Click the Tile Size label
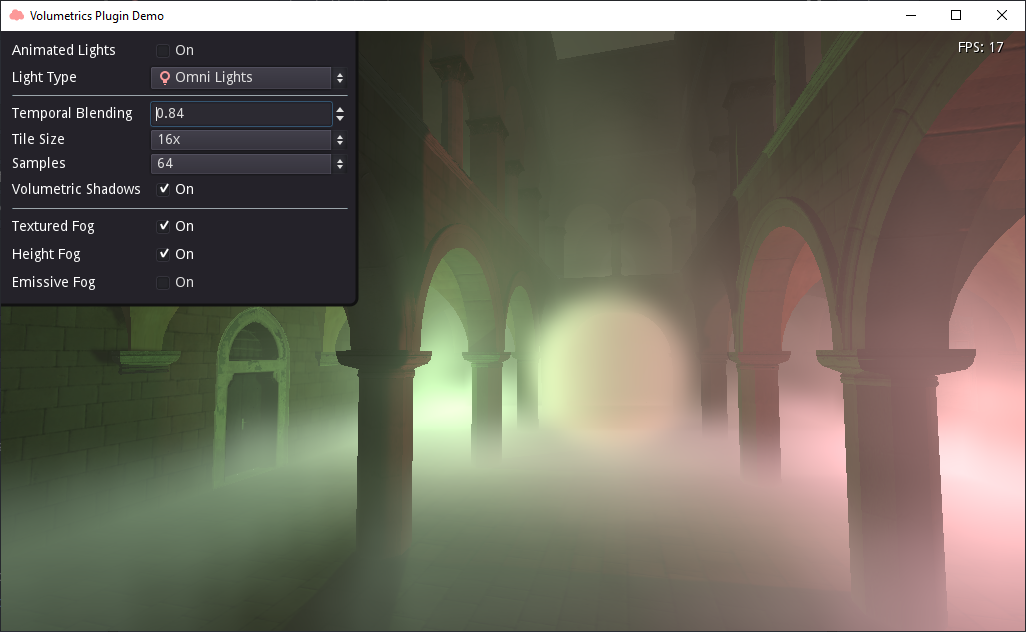This screenshot has height=632, width=1026. pos(38,139)
